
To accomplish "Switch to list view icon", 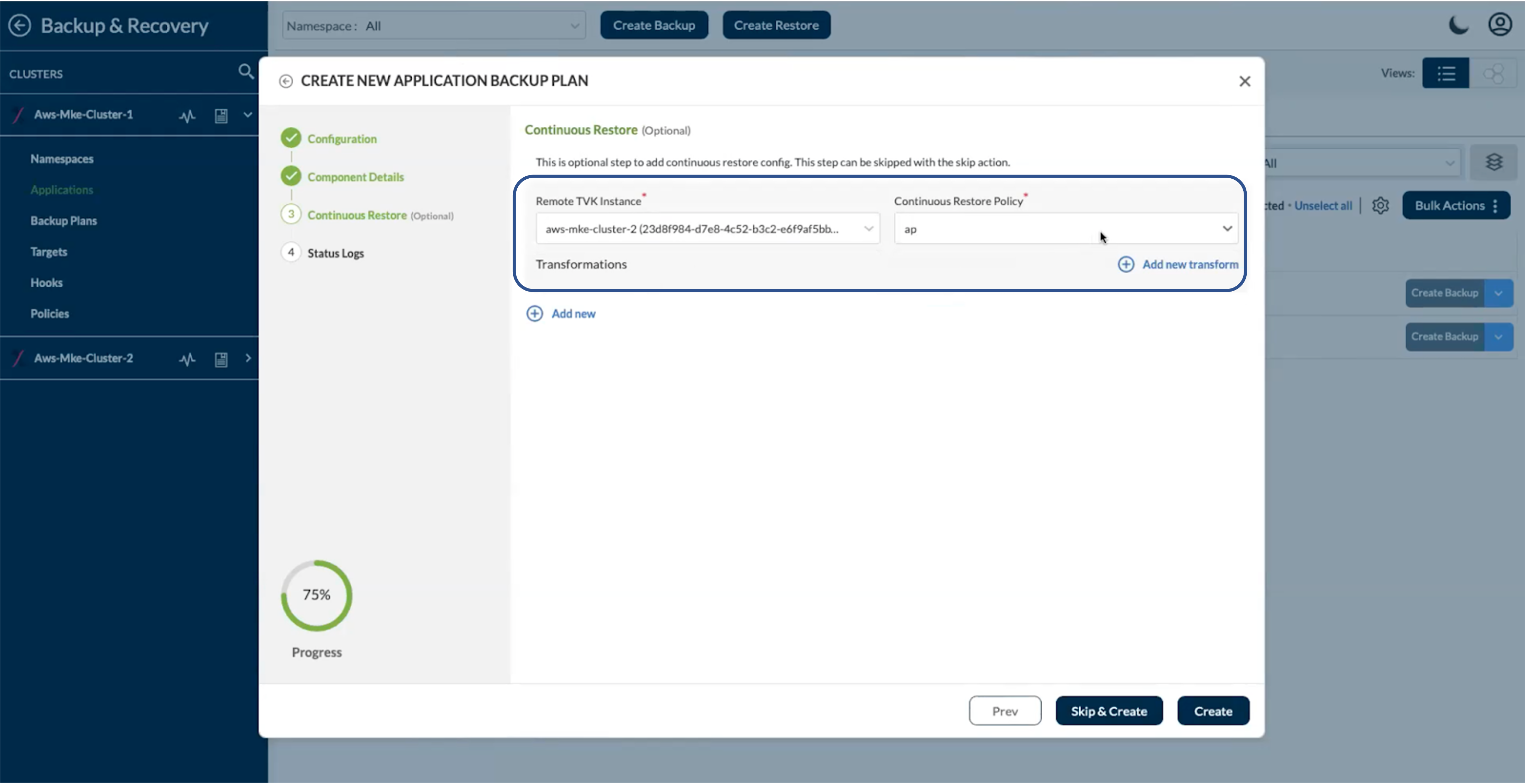I will [1445, 73].
